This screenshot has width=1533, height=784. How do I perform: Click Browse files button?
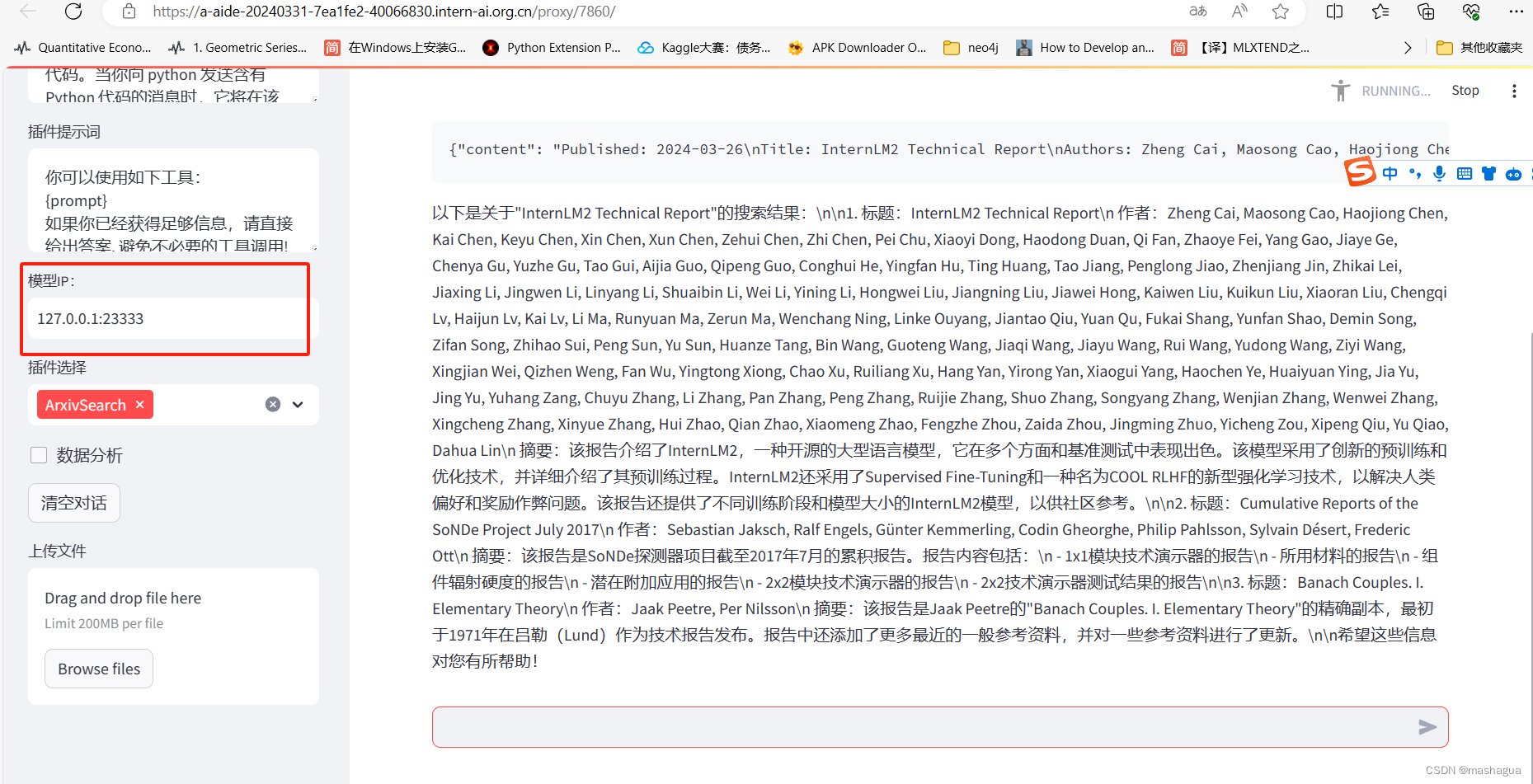[x=99, y=669]
